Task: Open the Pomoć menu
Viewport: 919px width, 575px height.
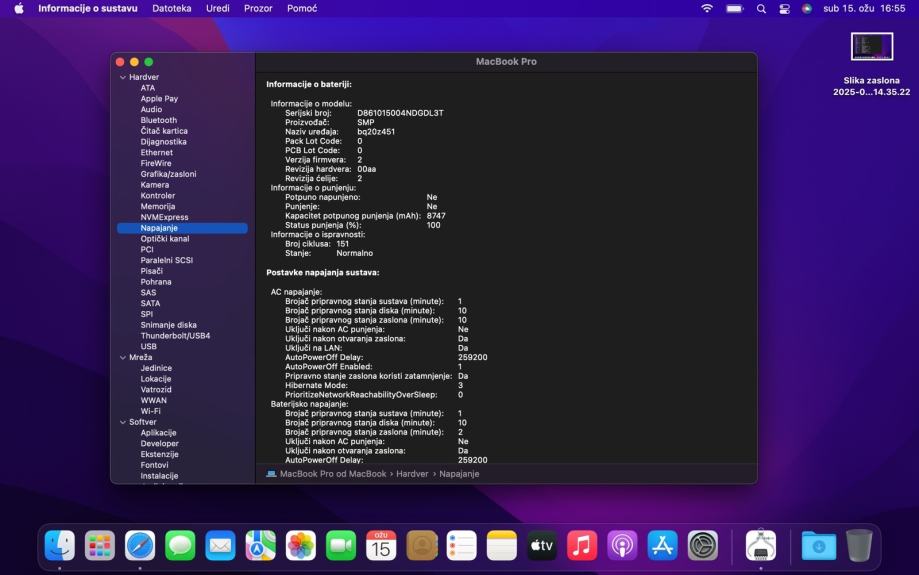Action: [x=302, y=8]
